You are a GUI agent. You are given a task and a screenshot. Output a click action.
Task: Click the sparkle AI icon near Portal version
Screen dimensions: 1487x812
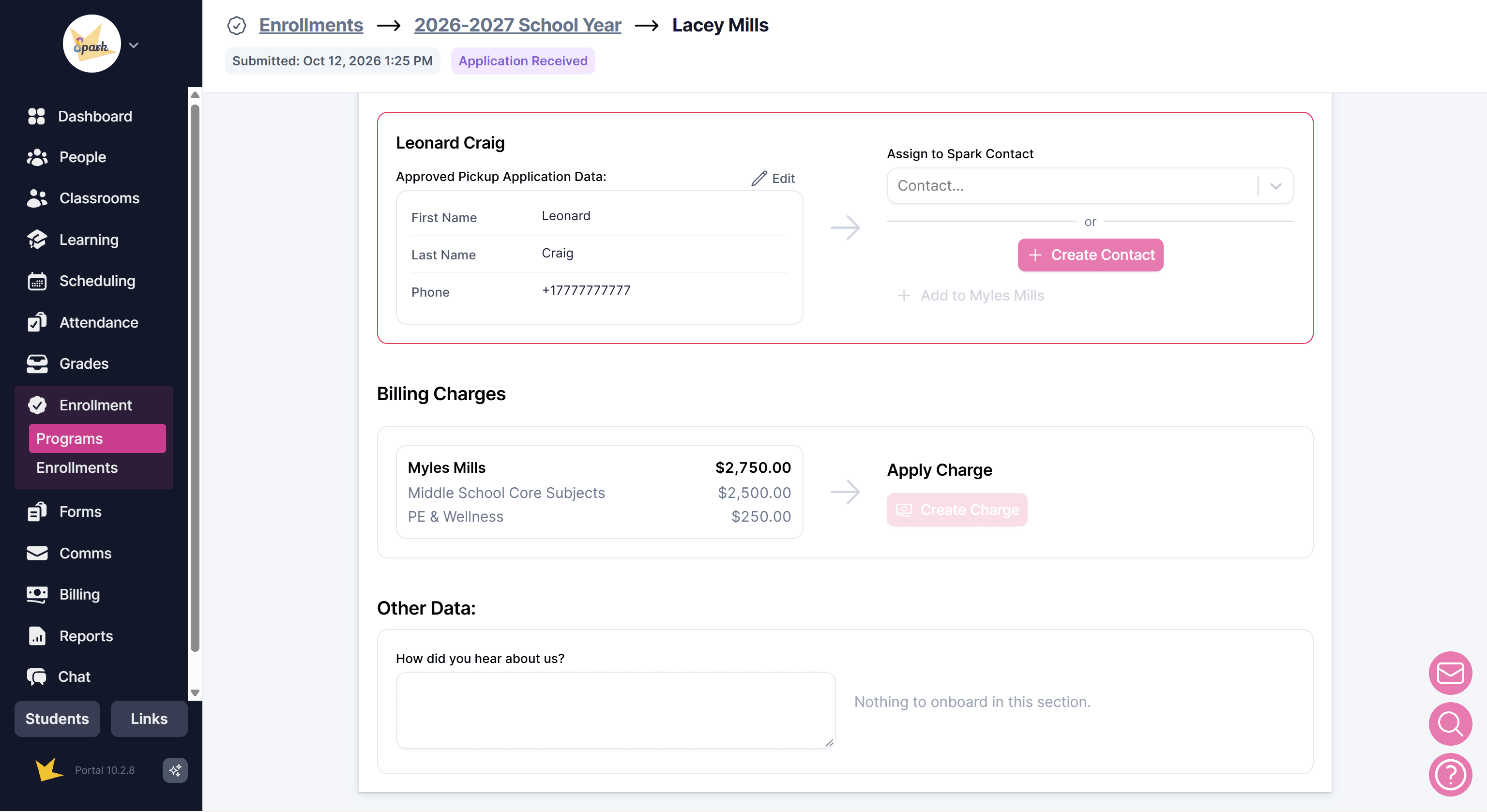tap(175, 770)
